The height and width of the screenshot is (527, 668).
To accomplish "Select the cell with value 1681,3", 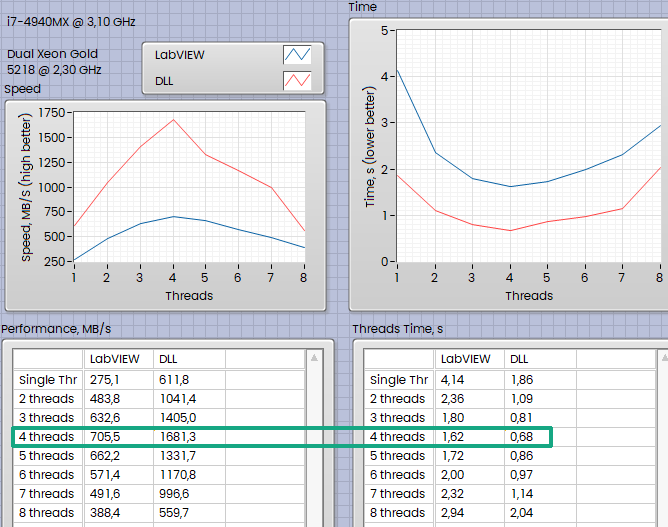I will tap(189, 437).
